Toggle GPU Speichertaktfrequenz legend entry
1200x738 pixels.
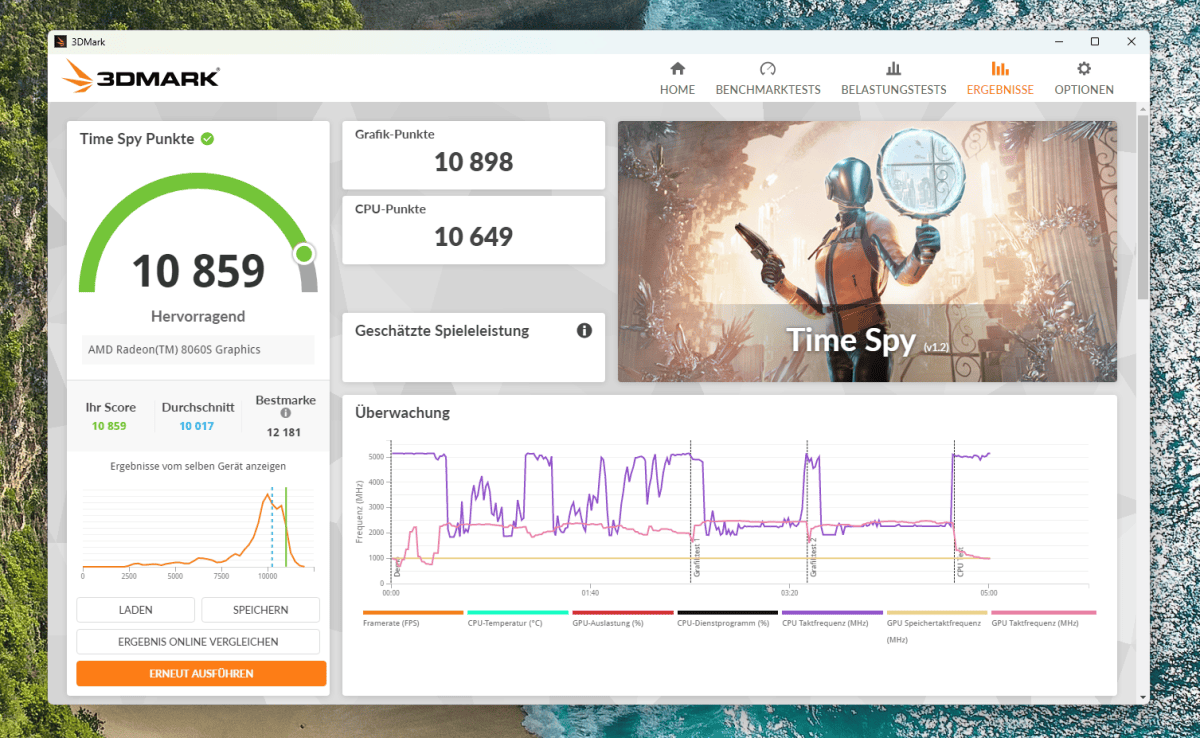[x=937, y=625]
